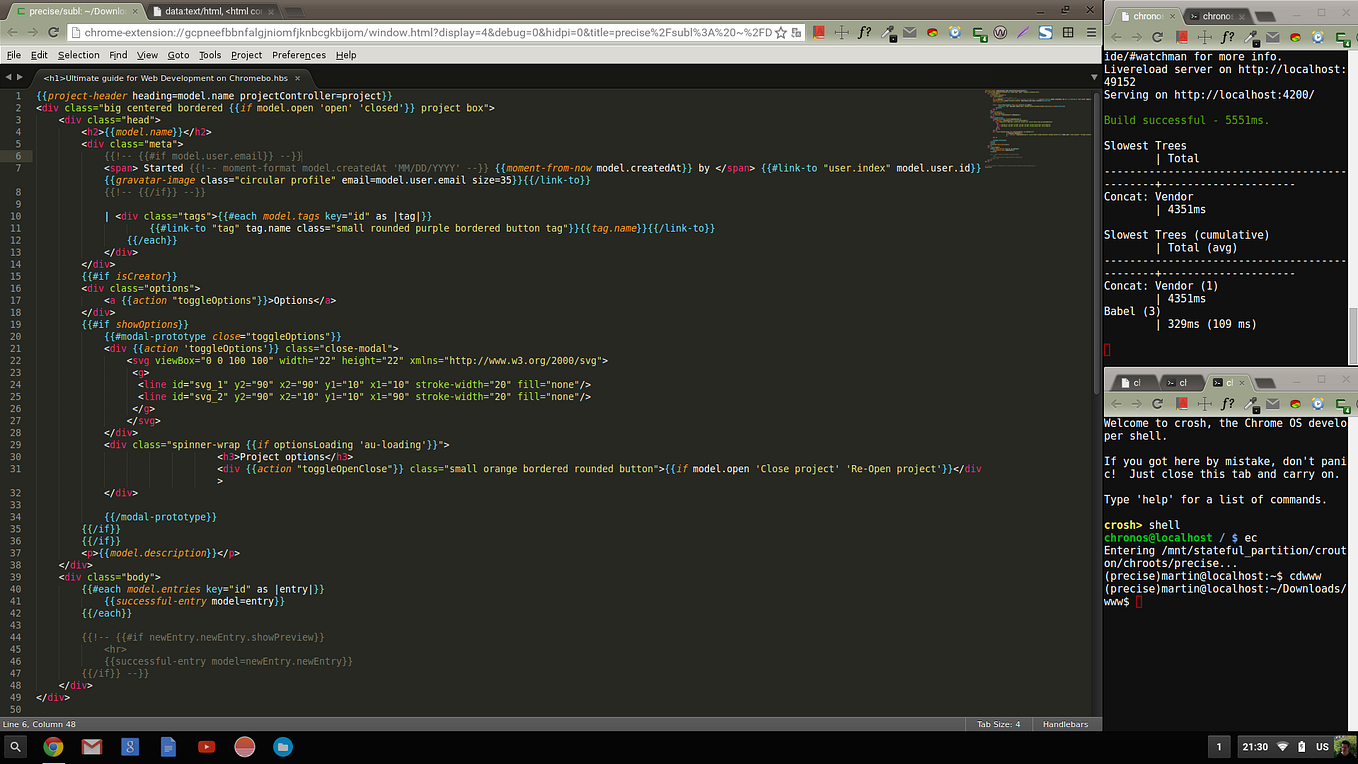
Task: Change Tab Size via the status bar control
Action: coord(997,723)
